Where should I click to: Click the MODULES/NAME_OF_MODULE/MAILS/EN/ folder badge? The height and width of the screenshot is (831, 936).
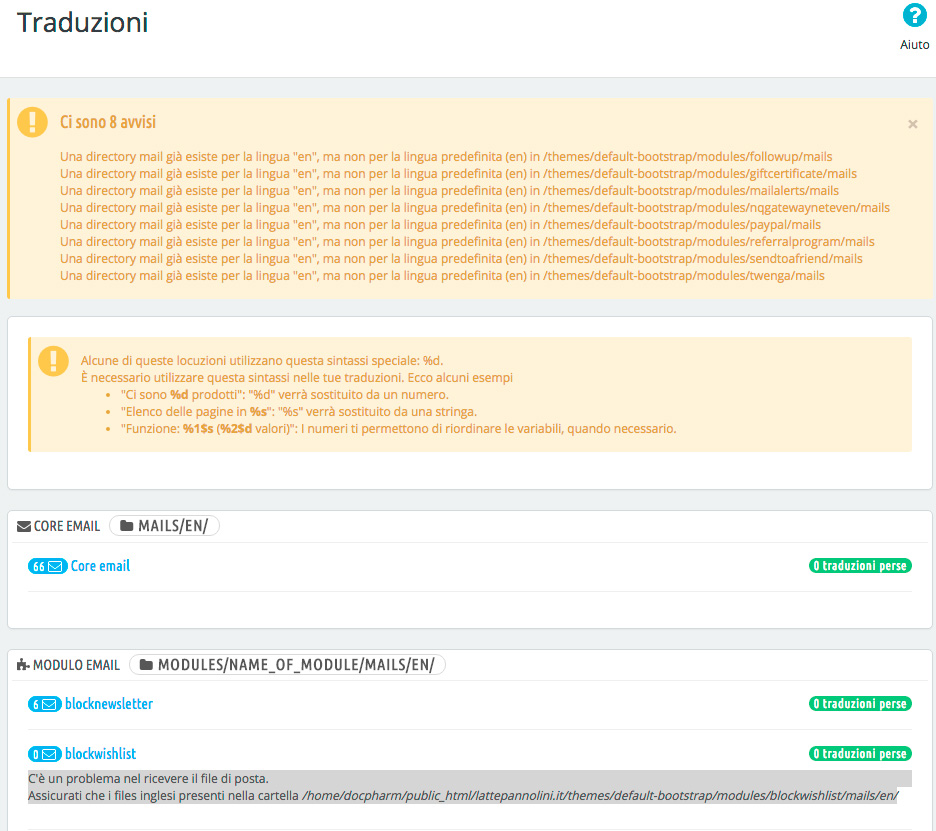(287, 665)
